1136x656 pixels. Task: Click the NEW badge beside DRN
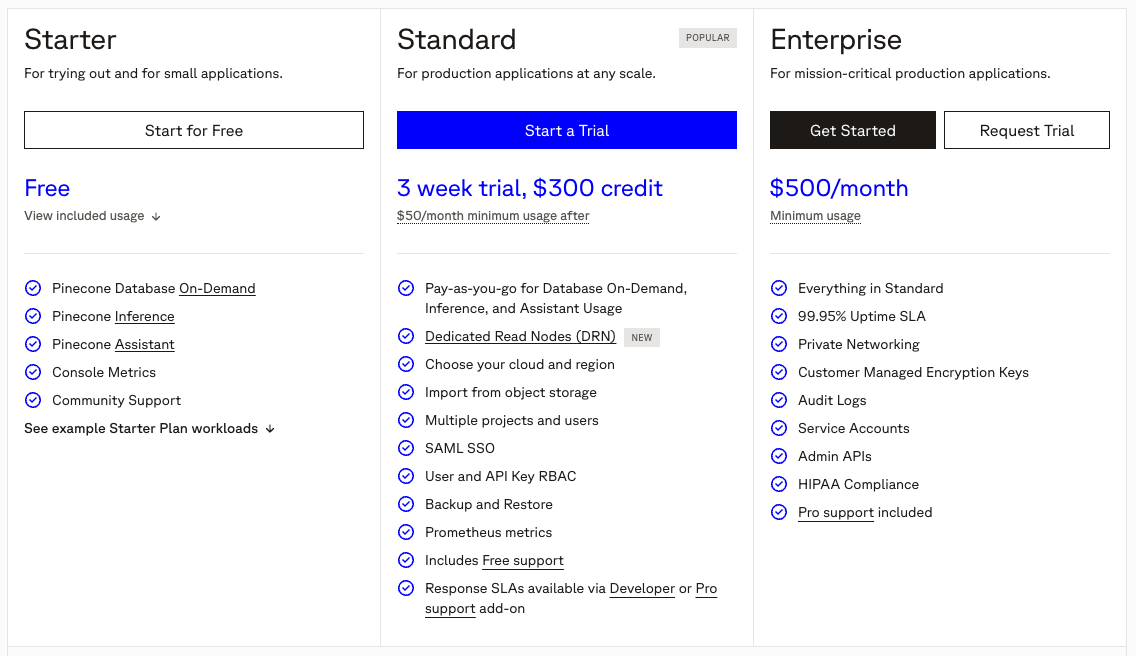pos(642,337)
